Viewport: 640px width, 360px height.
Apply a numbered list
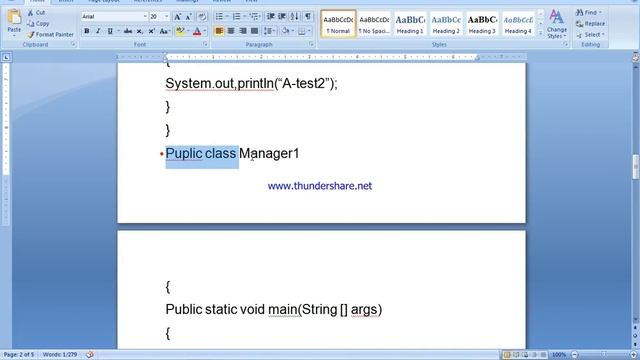pos(236,16)
